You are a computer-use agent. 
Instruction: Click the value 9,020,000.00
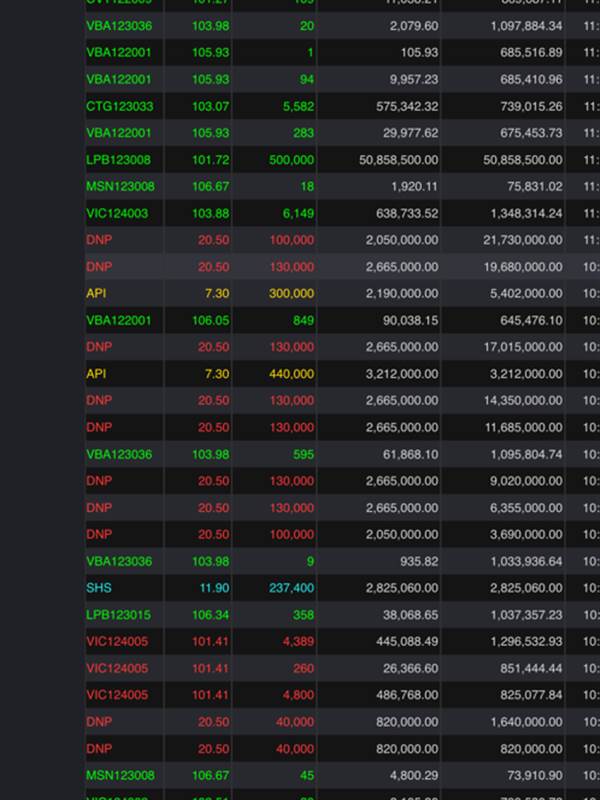click(527, 481)
